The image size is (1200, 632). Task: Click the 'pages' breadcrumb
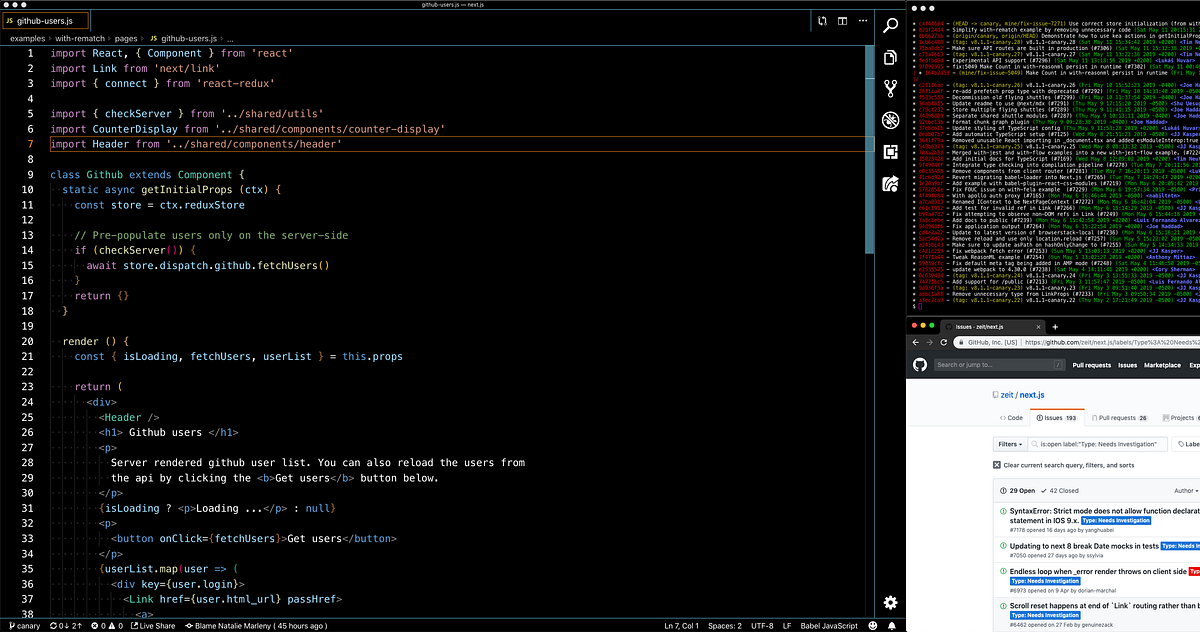[126, 38]
